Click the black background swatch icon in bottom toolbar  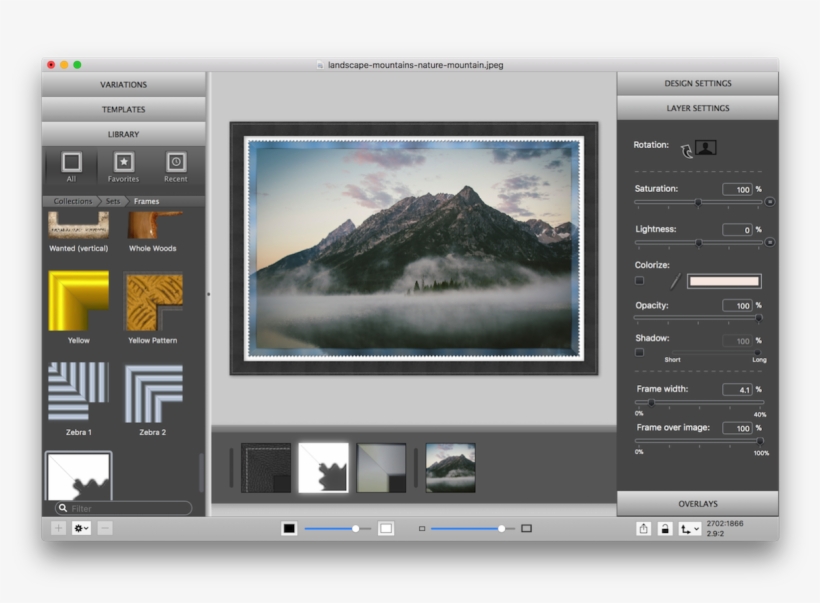click(289, 529)
